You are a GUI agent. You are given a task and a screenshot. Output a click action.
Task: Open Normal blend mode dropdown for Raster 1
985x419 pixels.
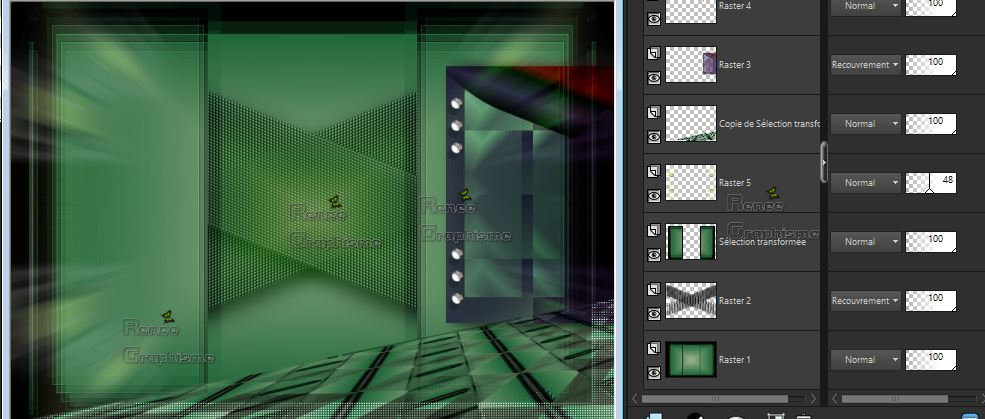[866, 360]
